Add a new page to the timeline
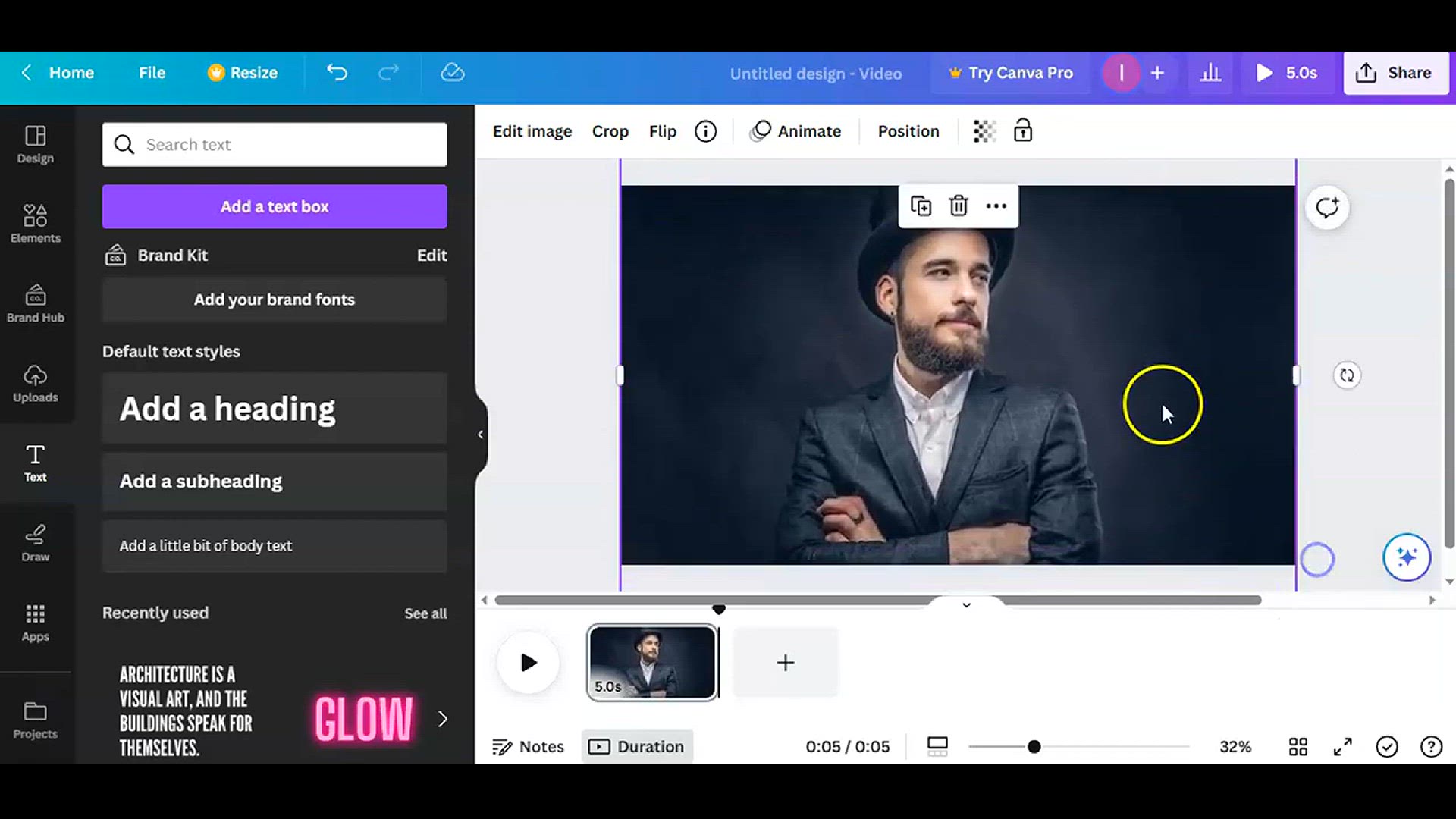1456x819 pixels. click(786, 663)
